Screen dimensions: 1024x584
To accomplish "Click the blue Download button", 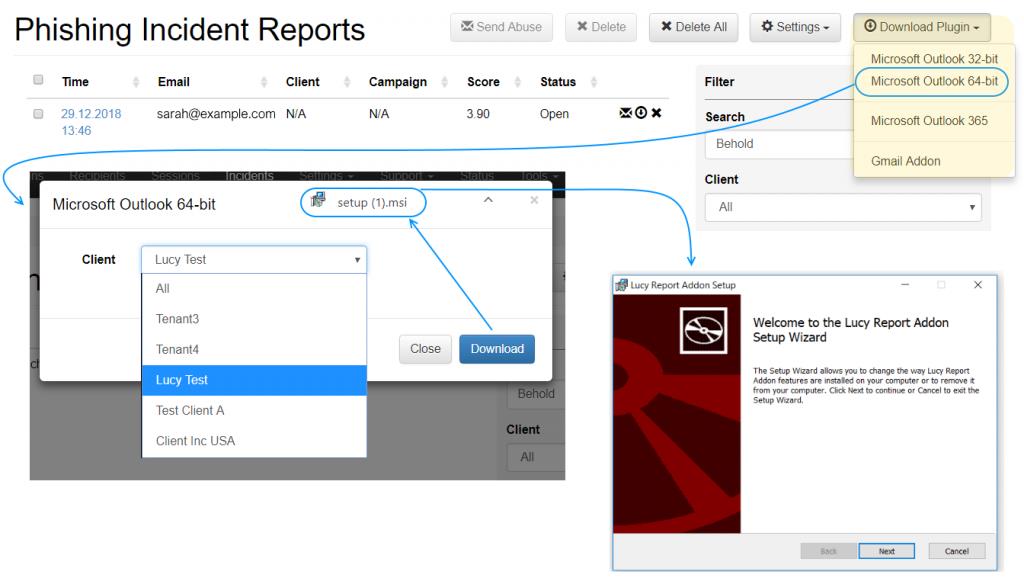I will tap(497, 349).
